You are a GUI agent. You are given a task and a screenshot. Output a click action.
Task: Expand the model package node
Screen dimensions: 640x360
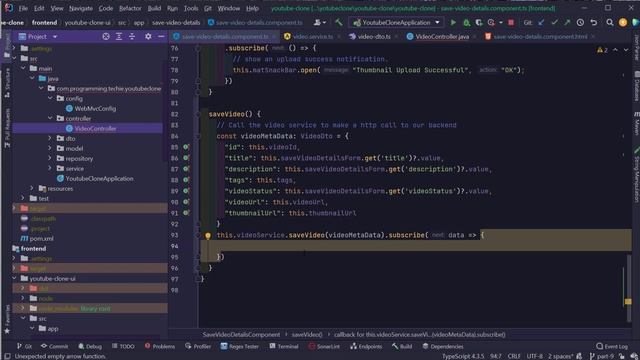50,149
